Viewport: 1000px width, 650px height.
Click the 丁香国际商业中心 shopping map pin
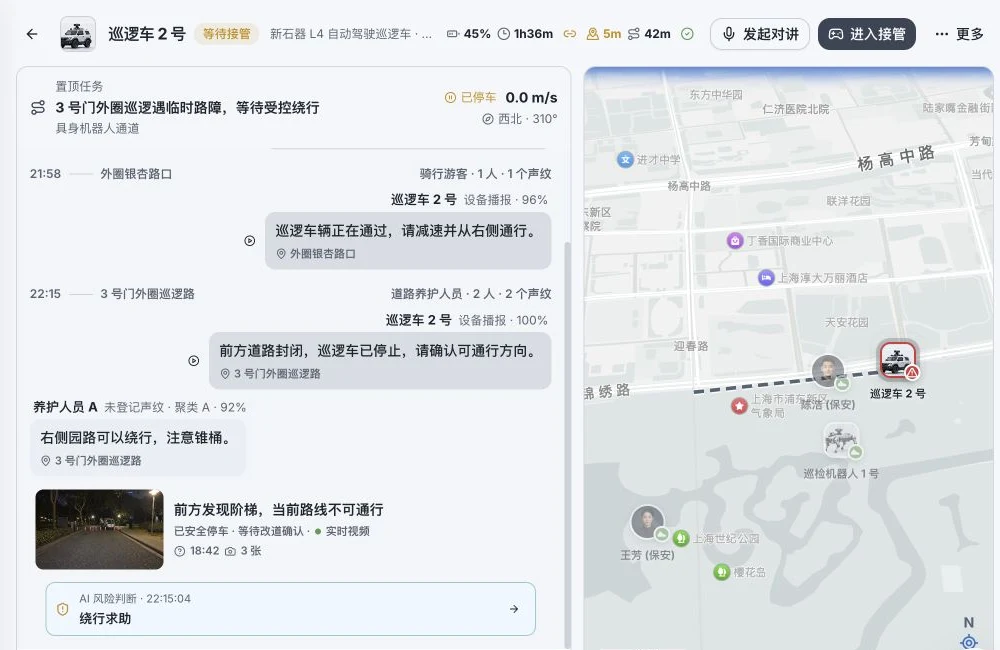[735, 241]
